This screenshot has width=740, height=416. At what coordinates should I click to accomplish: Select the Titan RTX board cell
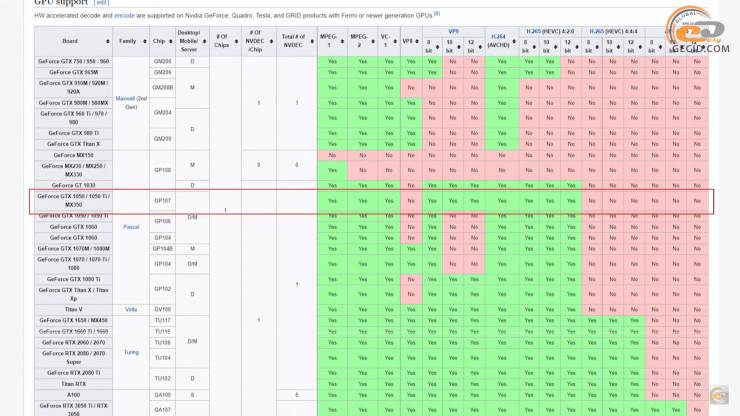pyautogui.click(x=73, y=384)
